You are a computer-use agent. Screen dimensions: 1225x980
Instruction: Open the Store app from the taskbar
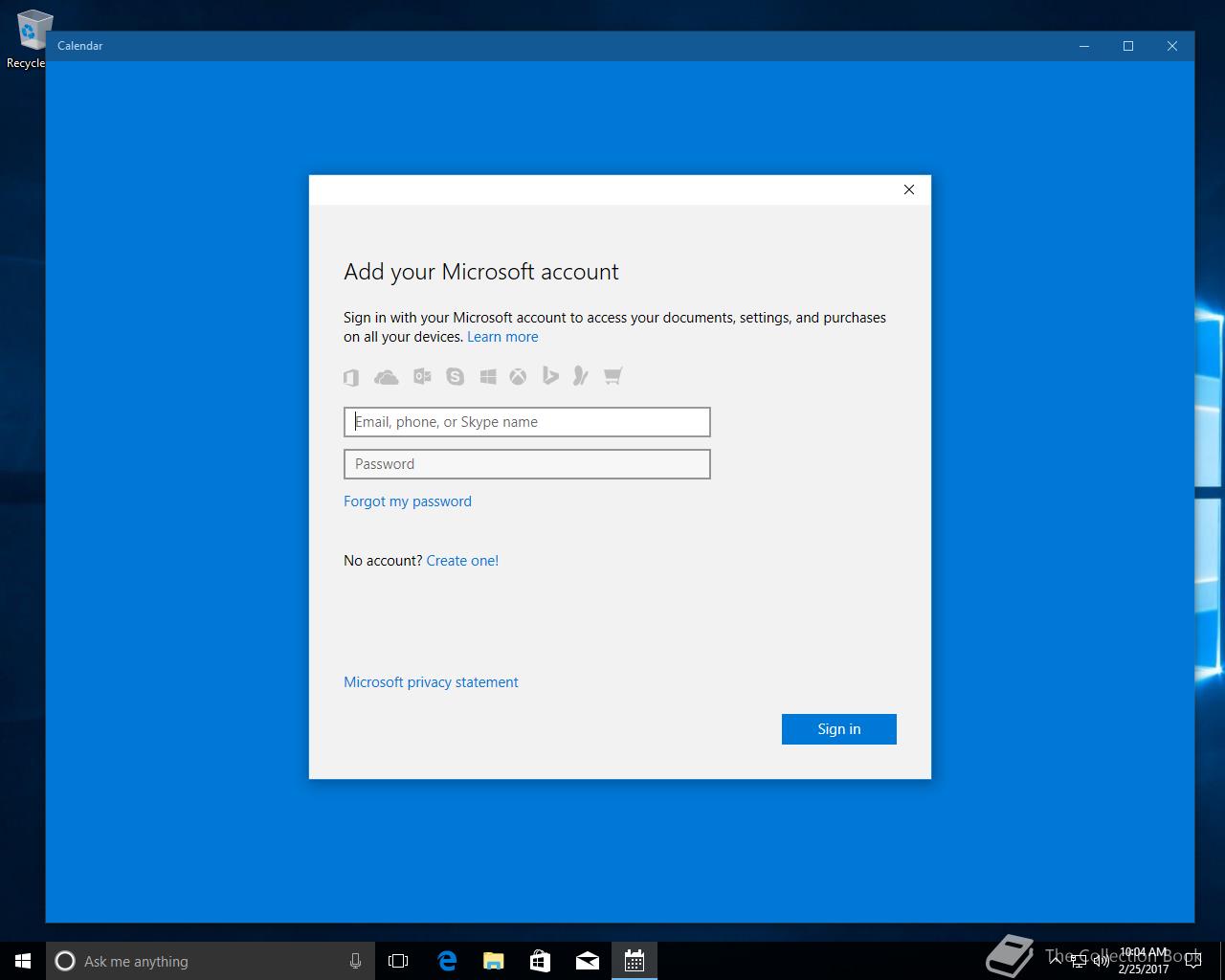(x=541, y=961)
